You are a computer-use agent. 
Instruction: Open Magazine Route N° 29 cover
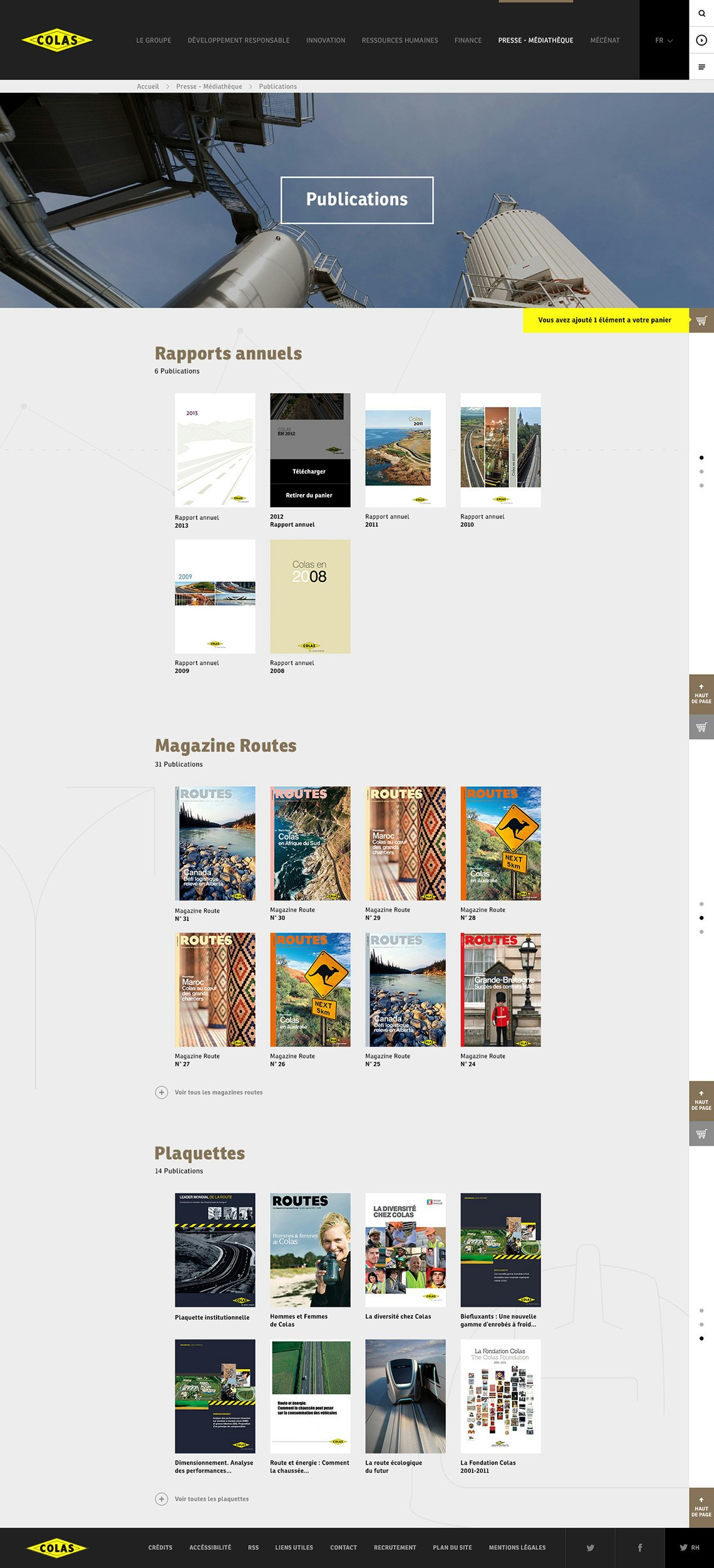(x=405, y=843)
